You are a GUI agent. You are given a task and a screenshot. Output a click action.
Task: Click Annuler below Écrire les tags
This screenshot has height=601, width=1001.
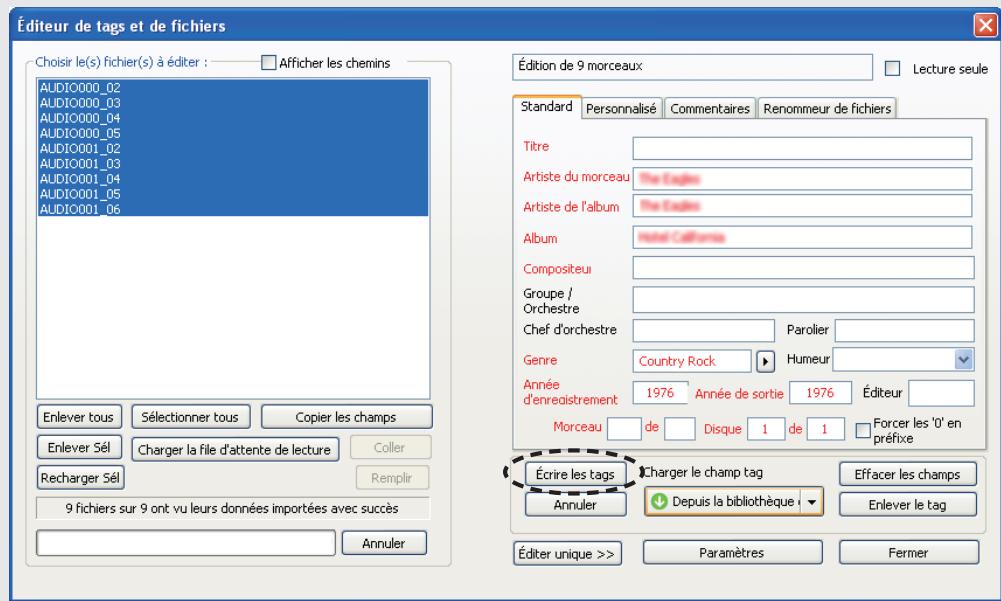pos(575,505)
